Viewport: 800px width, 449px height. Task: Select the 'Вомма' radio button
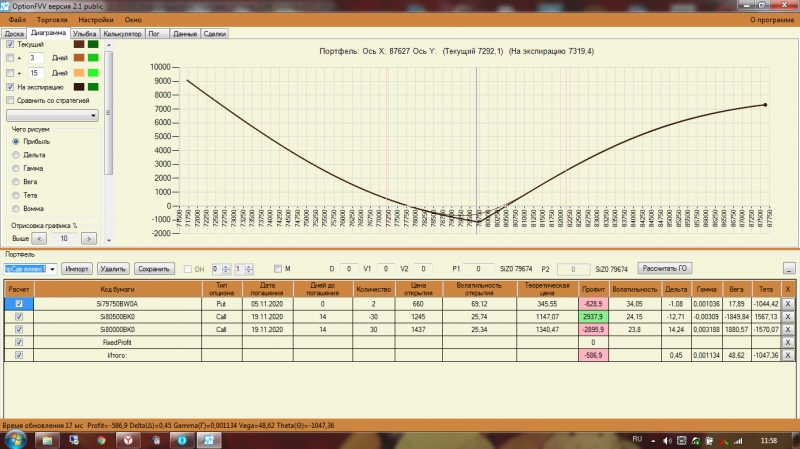[x=16, y=209]
